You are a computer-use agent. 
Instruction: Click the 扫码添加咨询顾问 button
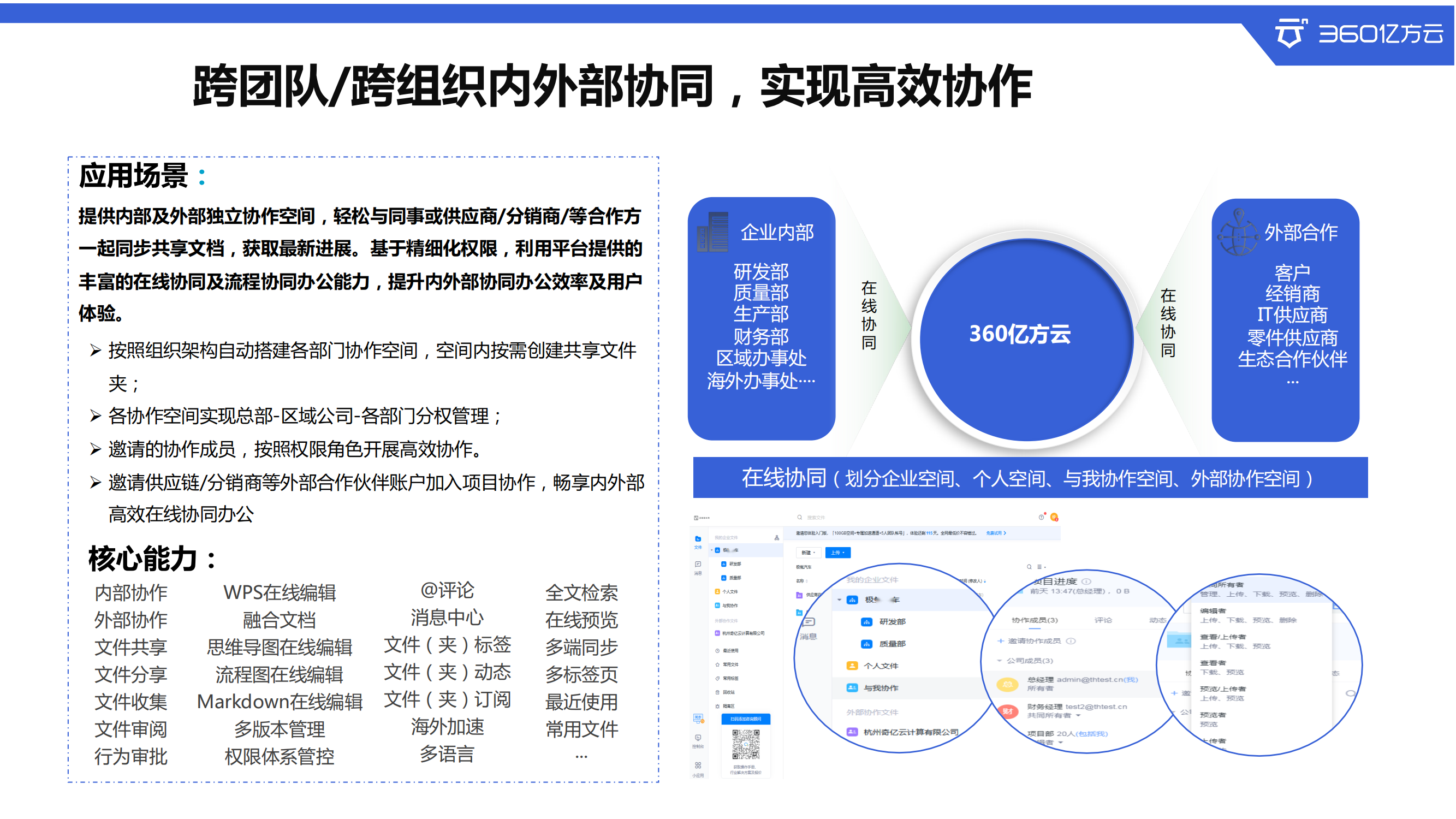746,719
